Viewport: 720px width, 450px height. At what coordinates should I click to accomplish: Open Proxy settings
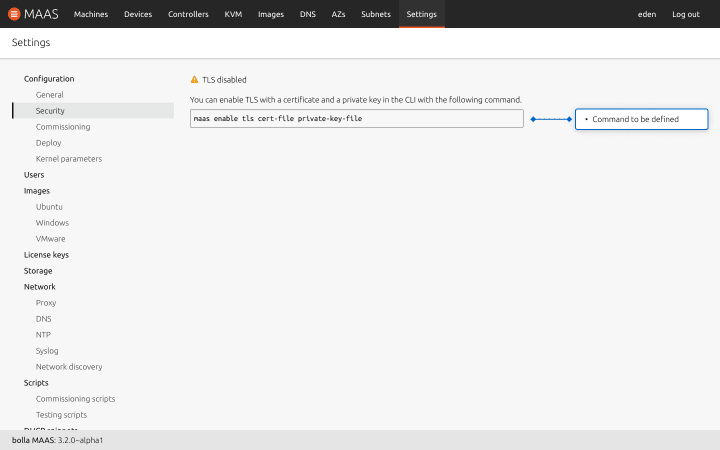[x=46, y=303]
